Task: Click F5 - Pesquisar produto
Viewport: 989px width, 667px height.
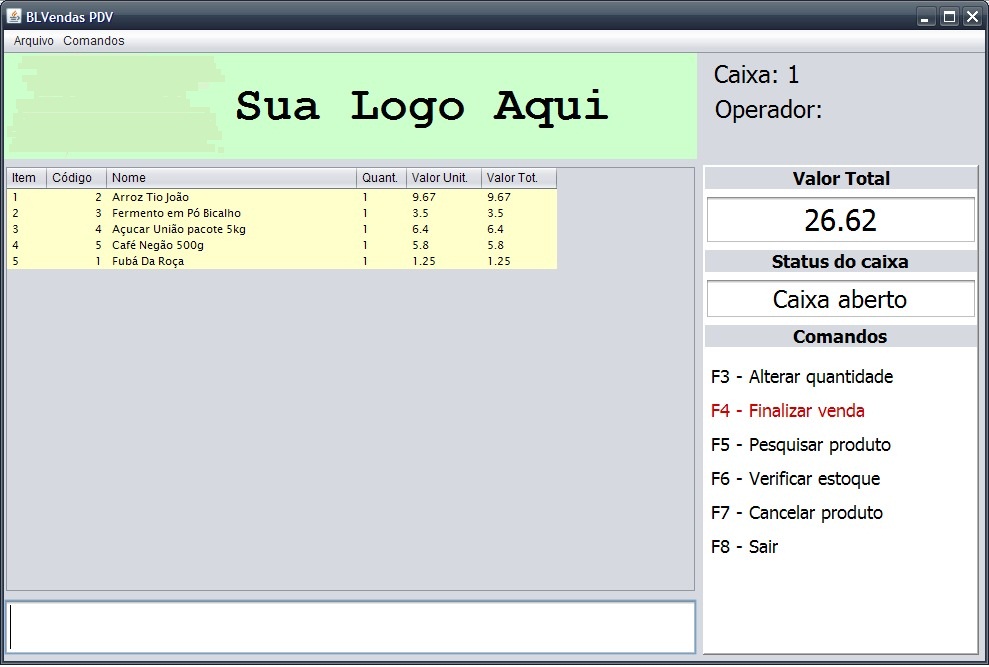Action: coord(799,445)
